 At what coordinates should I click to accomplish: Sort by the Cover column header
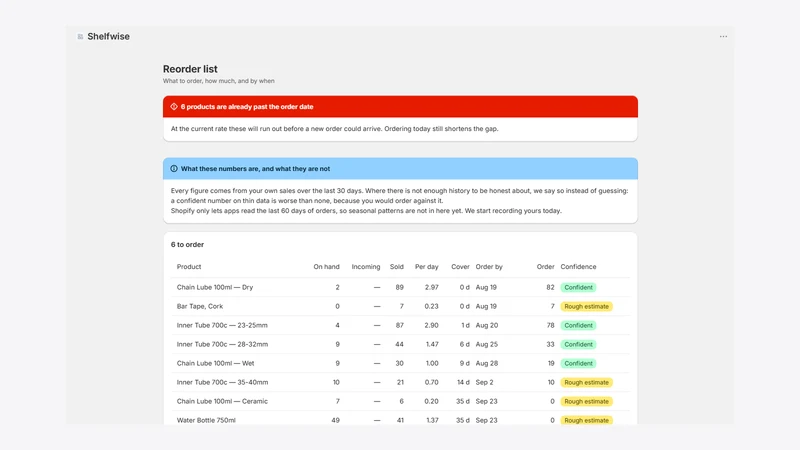[460, 267]
